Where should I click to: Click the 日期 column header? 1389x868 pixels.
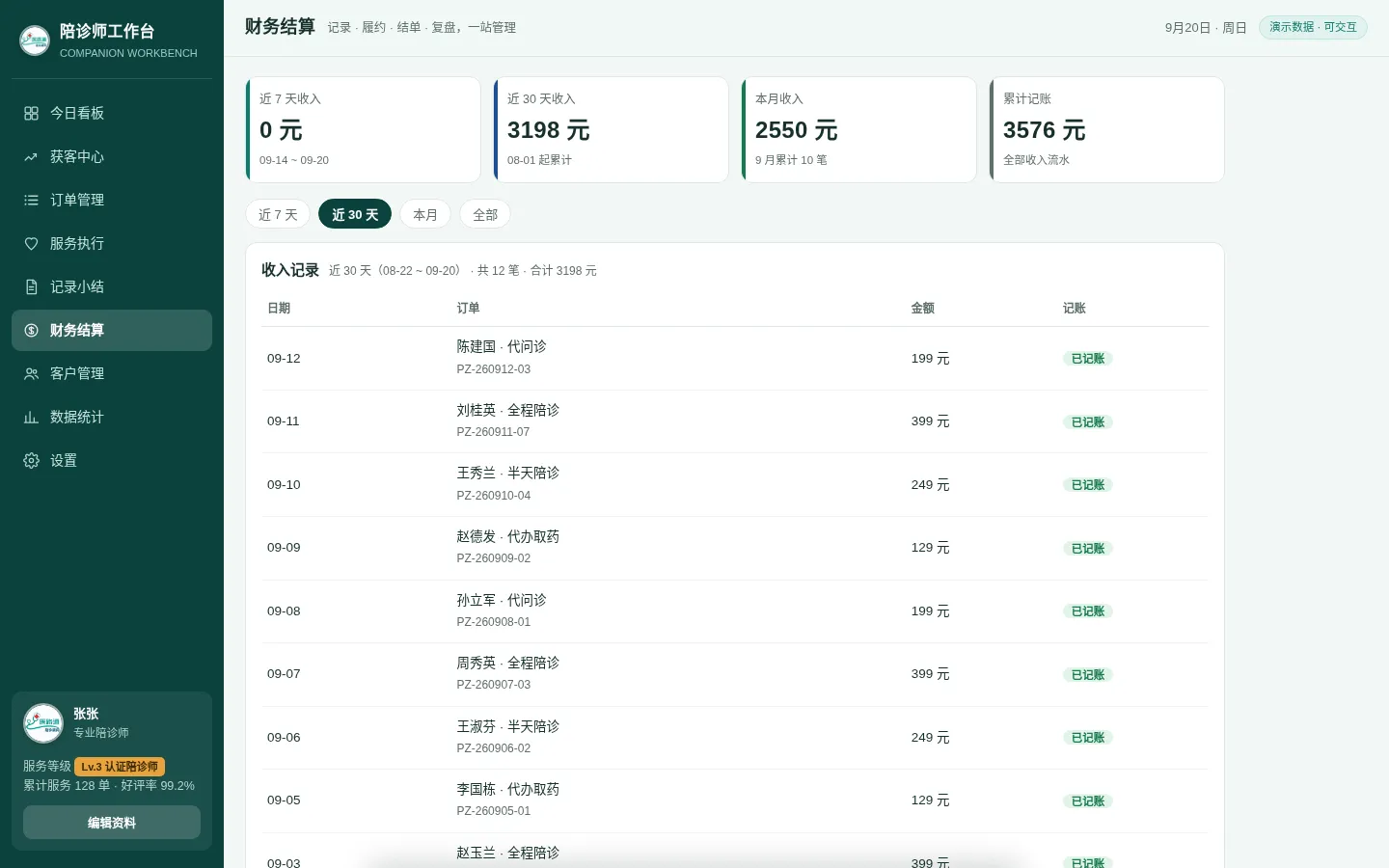(x=279, y=309)
